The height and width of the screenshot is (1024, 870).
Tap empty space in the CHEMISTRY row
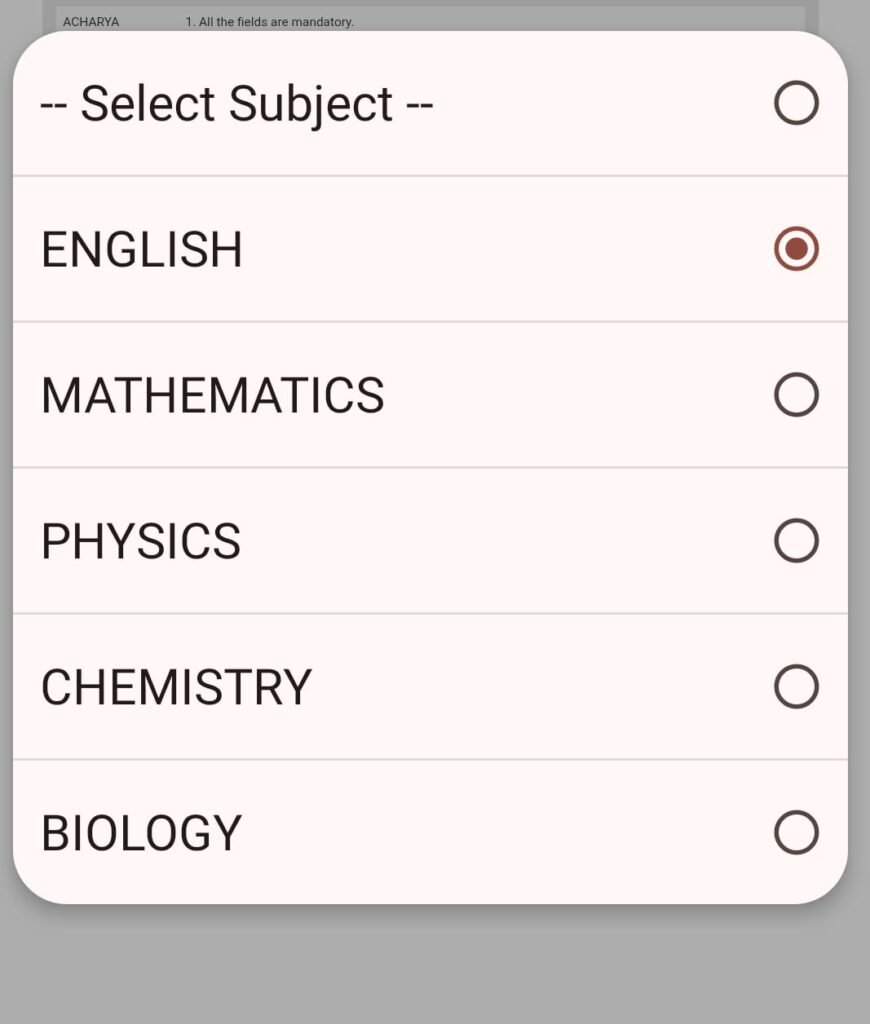(540, 687)
